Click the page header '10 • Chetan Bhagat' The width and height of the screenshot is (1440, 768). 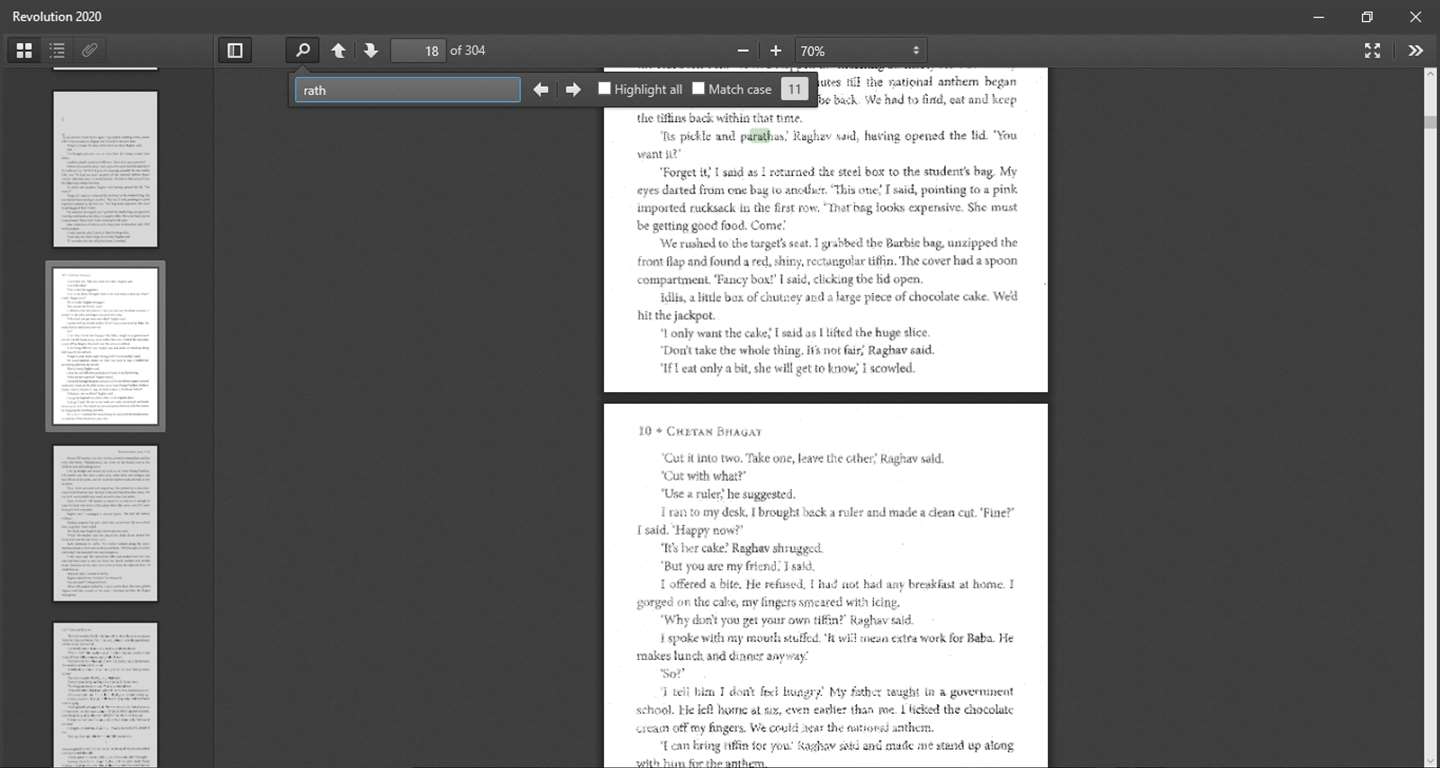[x=700, y=432]
